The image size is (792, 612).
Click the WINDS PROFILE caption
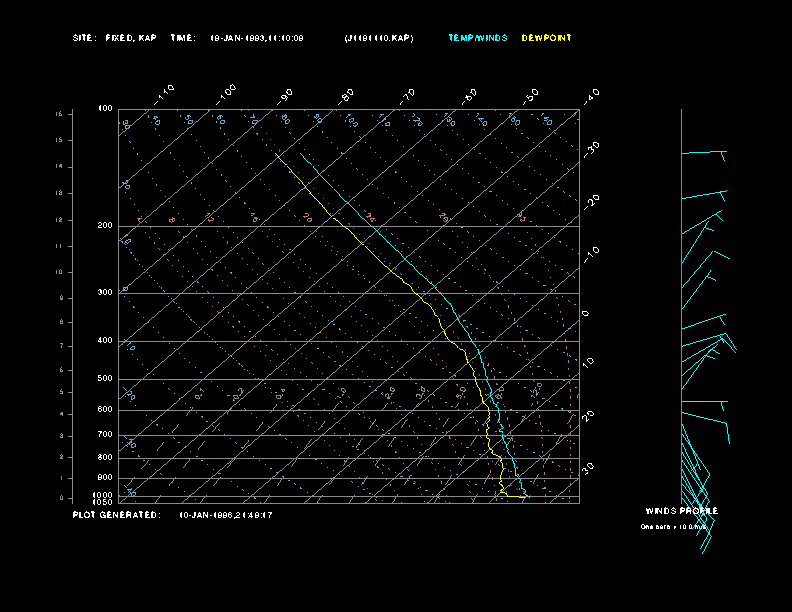point(682,511)
